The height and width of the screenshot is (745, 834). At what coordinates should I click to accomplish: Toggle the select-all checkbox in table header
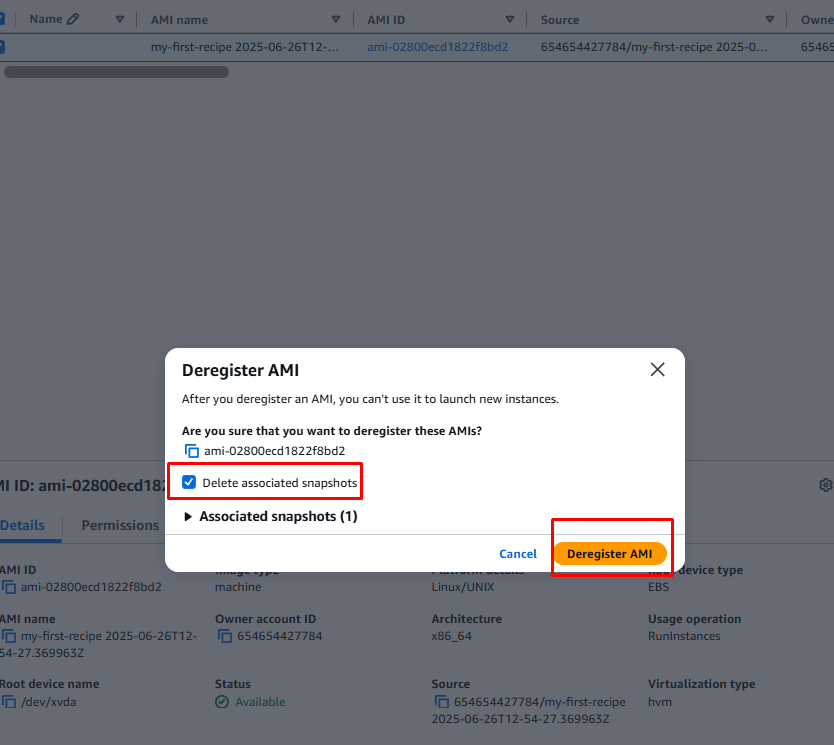(1, 19)
